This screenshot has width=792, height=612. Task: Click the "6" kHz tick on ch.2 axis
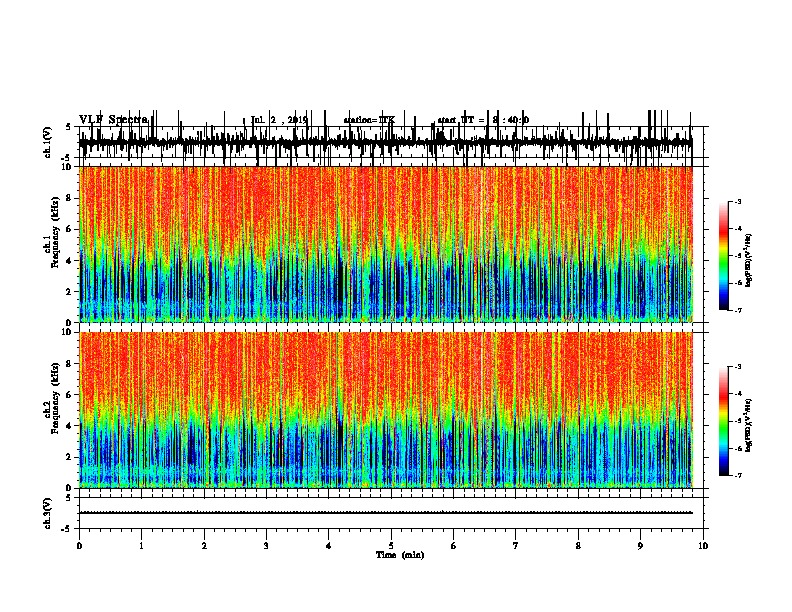[69, 395]
